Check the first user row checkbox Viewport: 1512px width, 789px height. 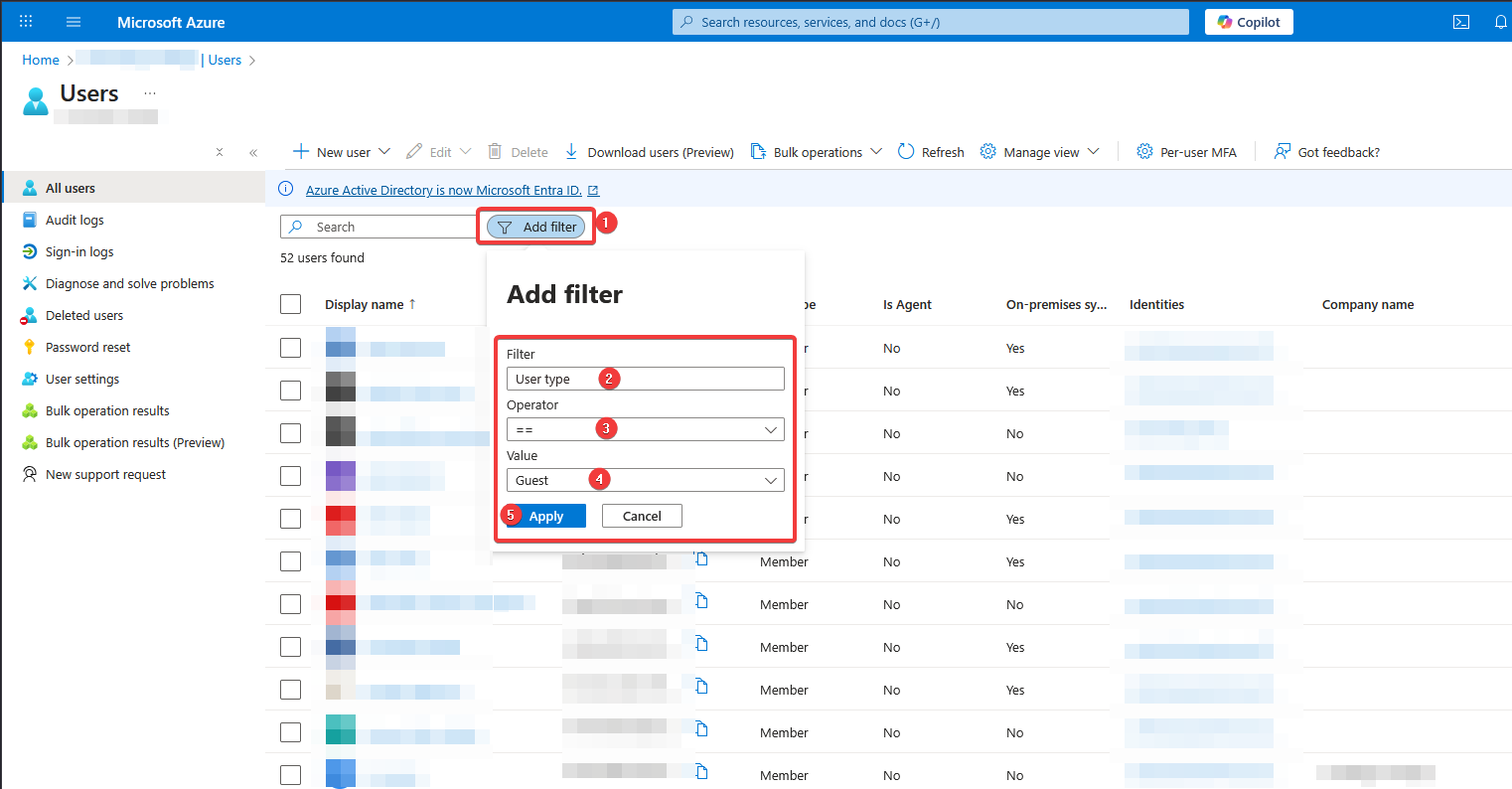[290, 348]
